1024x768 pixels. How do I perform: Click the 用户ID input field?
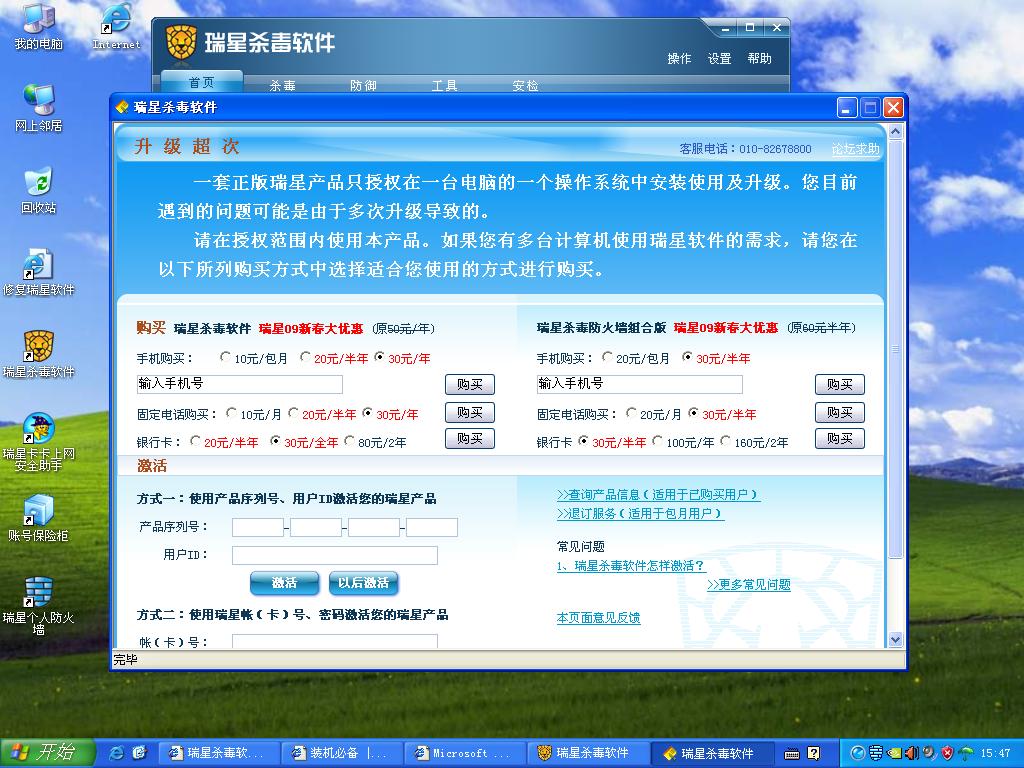335,555
